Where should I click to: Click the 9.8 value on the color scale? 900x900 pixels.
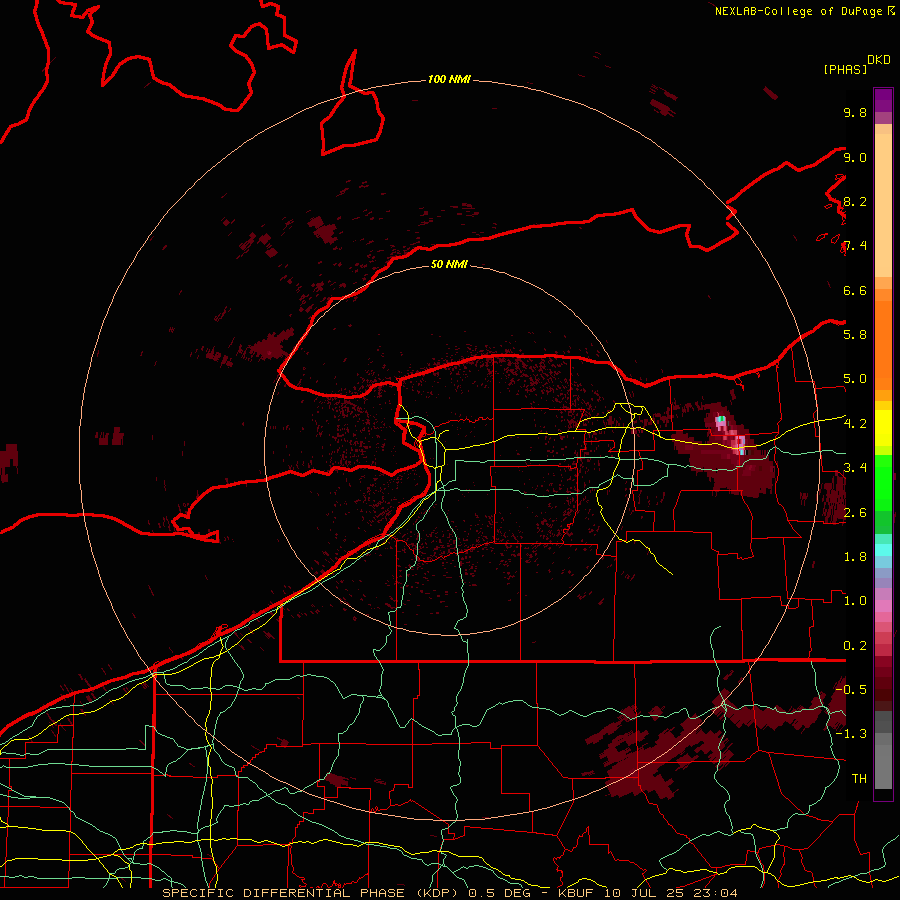(x=855, y=112)
